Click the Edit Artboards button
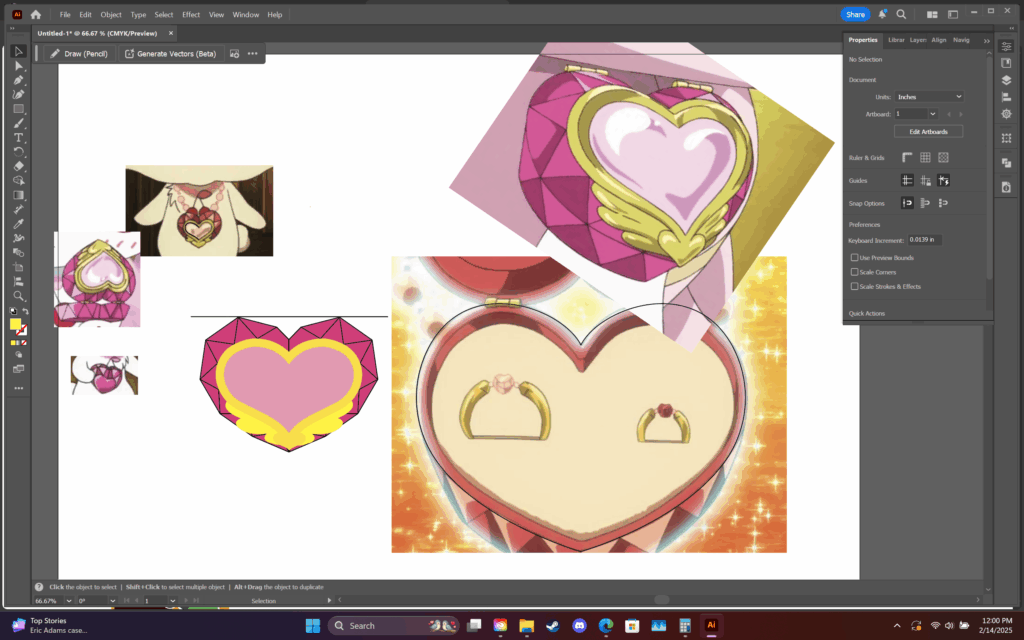 [928, 131]
